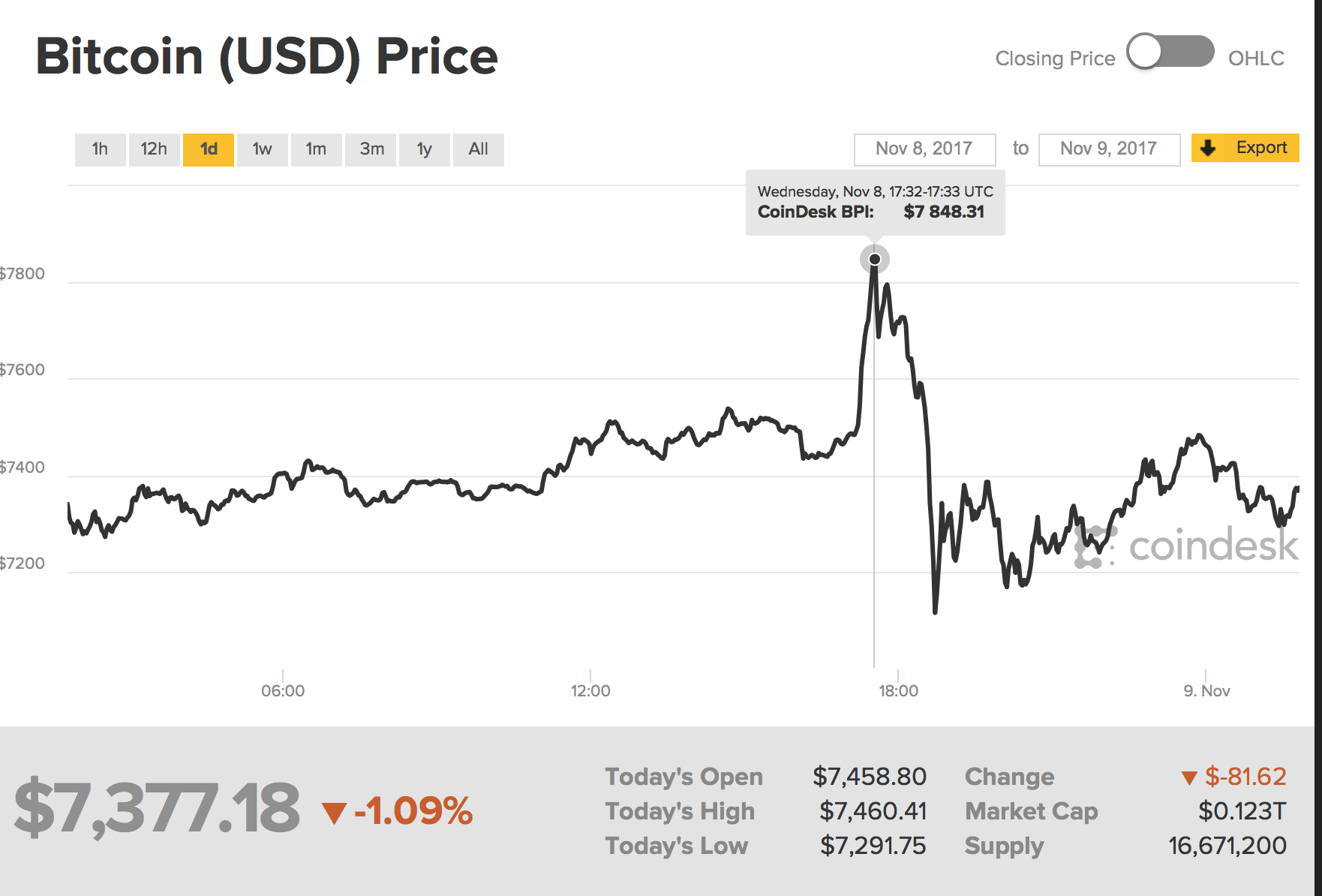1322x896 pixels.
Task: Select the 12h time range
Action: [154, 149]
